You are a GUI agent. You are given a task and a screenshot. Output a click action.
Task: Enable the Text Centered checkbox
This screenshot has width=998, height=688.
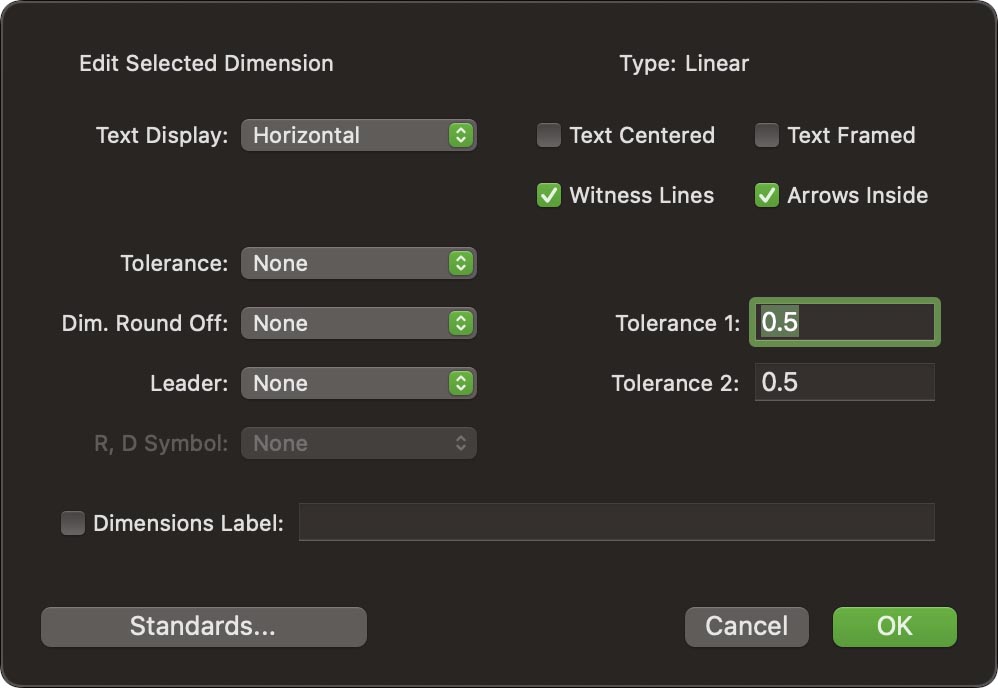click(549, 135)
